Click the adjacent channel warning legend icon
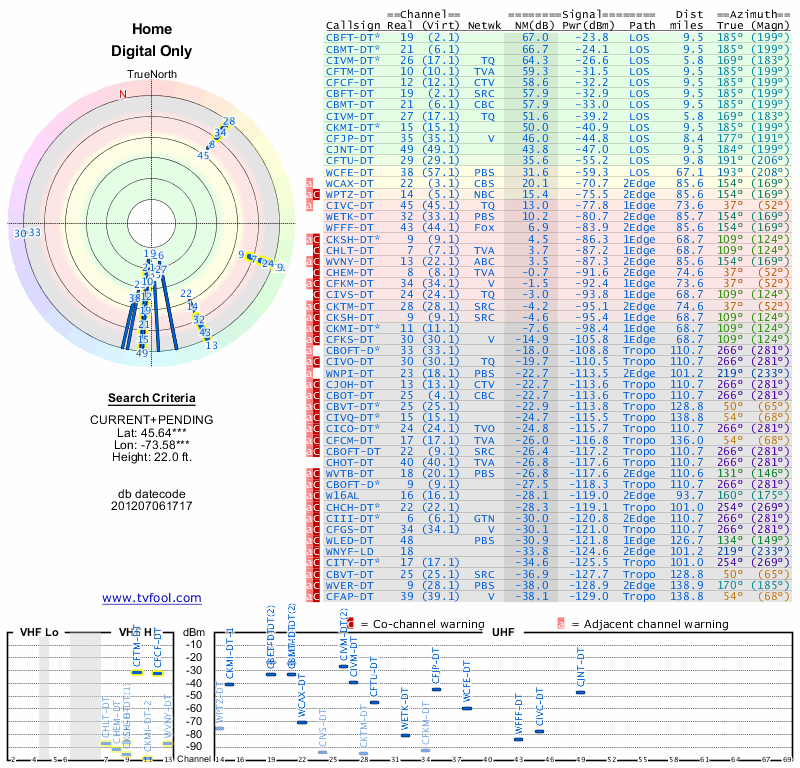The height and width of the screenshot is (768, 800). 561,624
